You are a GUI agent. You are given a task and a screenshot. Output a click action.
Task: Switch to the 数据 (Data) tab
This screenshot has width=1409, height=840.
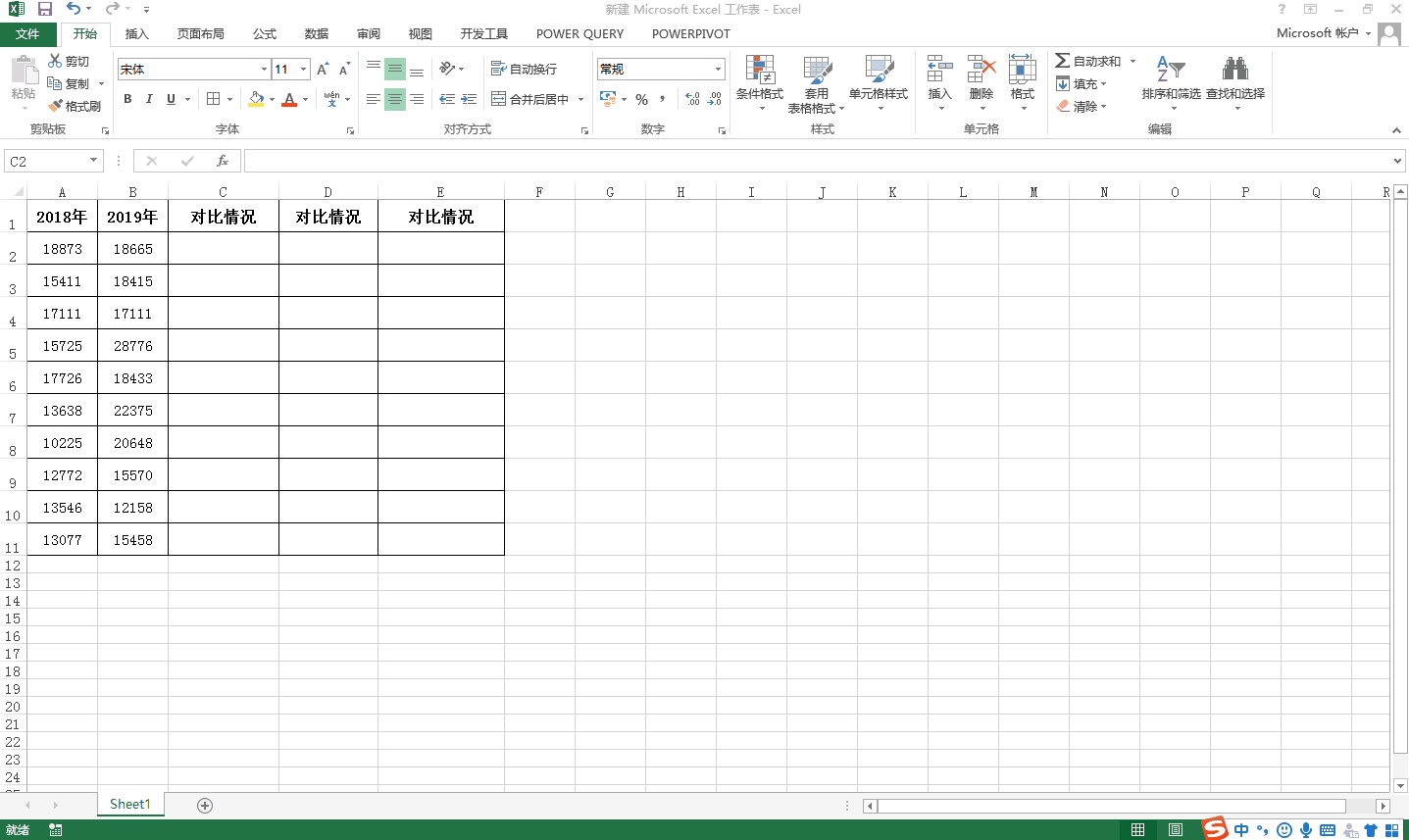tap(317, 33)
